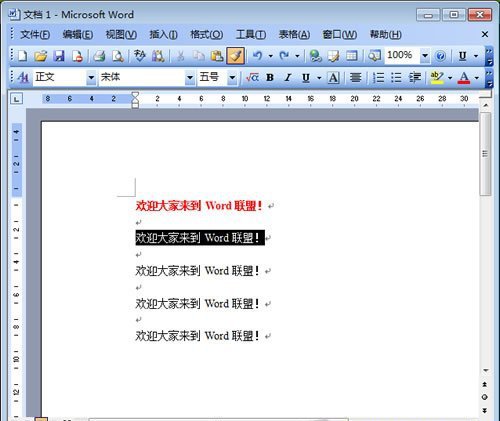Open the 插入(I) menu
The image size is (500, 421).
(x=163, y=34)
